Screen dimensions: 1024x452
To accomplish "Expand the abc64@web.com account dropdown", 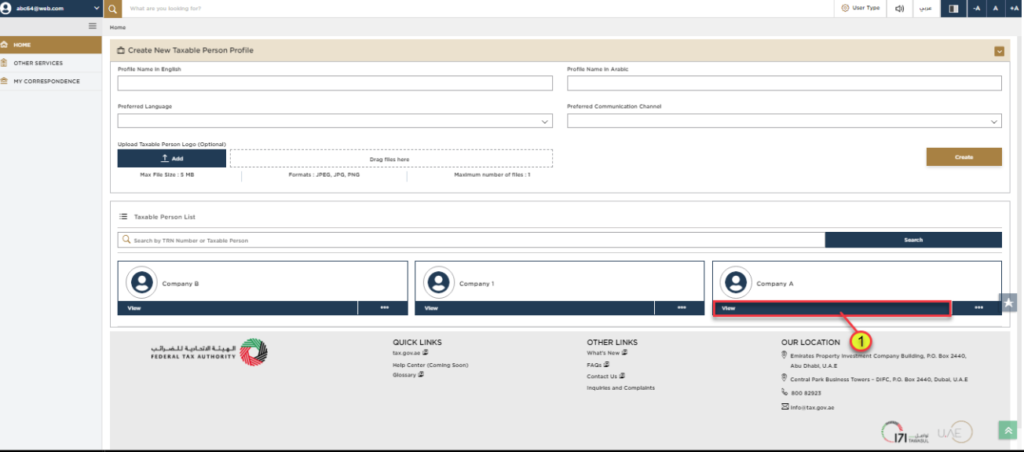I will [x=52, y=8].
